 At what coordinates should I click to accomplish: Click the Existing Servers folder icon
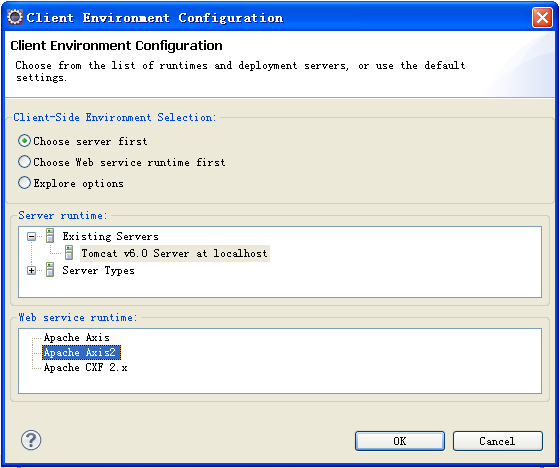50,236
